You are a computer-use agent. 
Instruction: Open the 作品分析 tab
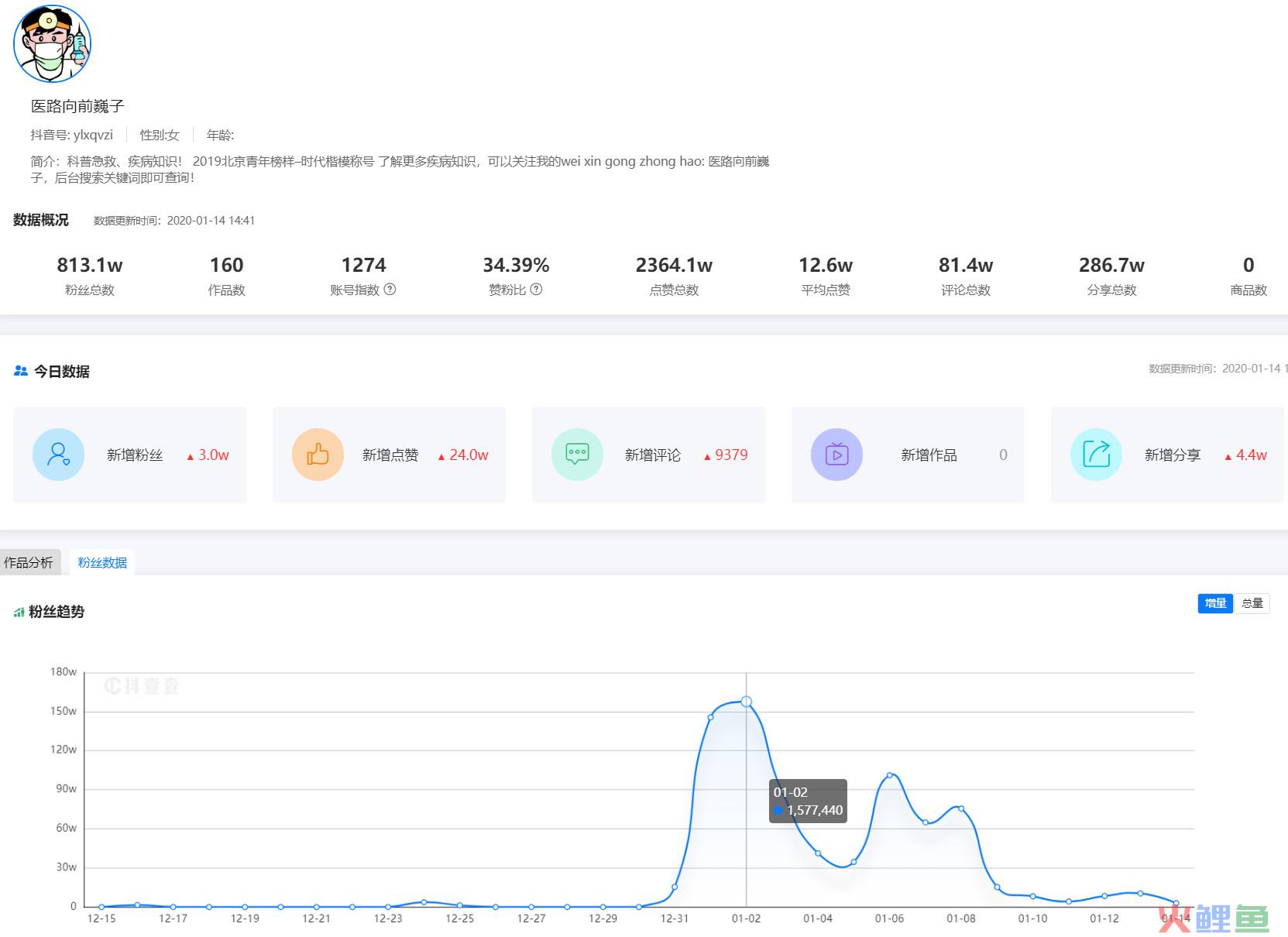click(29, 563)
